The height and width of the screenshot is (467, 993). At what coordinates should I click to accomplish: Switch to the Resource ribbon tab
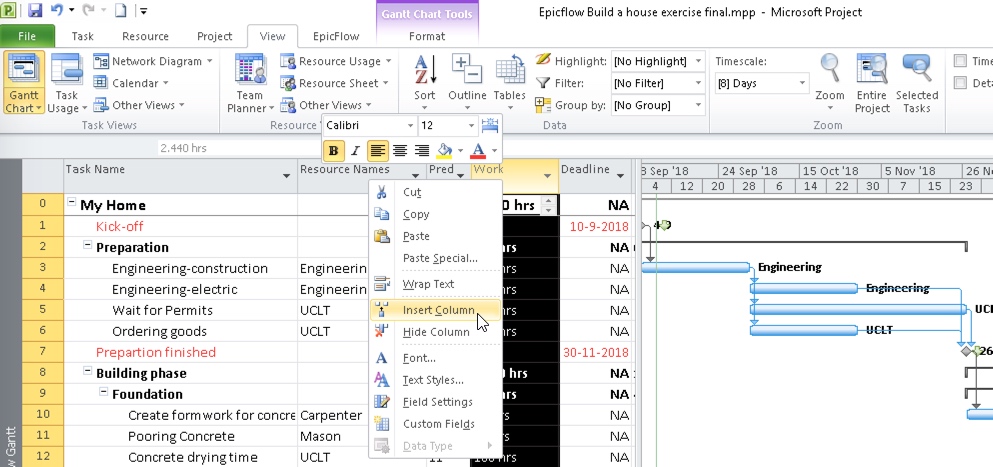pyautogui.click(x=146, y=36)
